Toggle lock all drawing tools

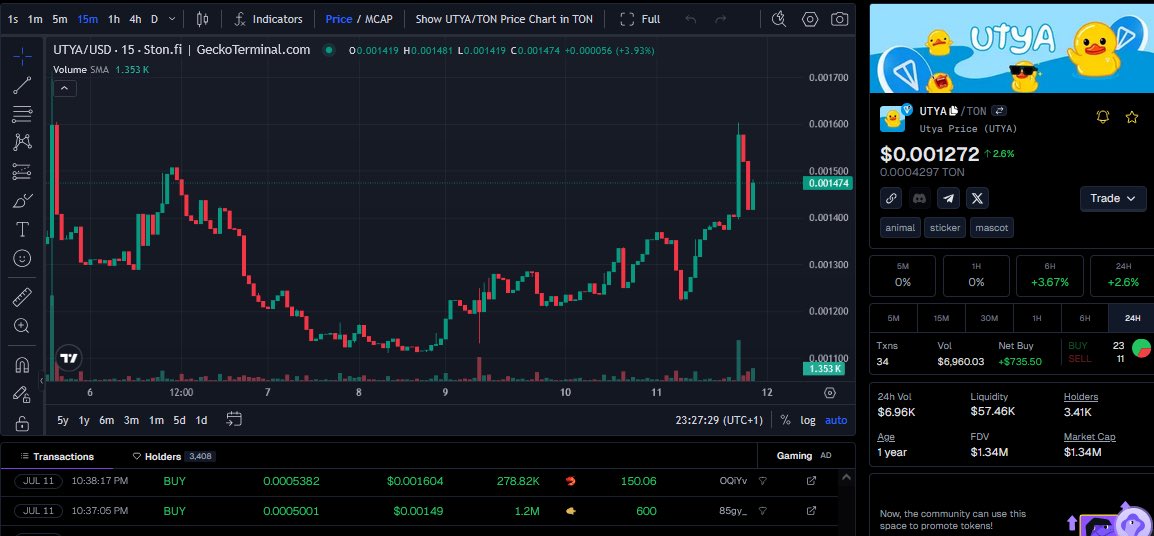[x=22, y=423]
